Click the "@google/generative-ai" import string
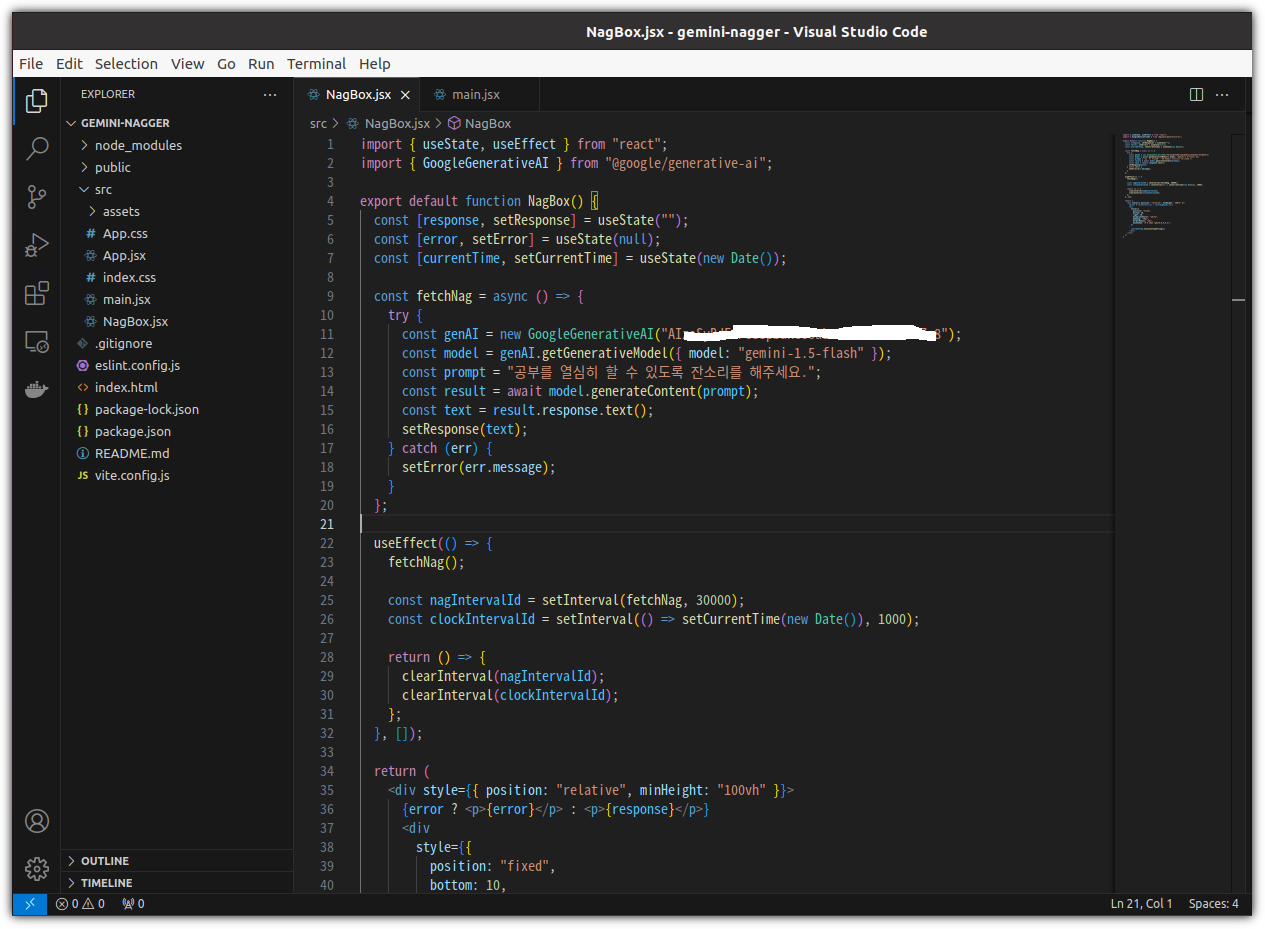 pos(688,163)
